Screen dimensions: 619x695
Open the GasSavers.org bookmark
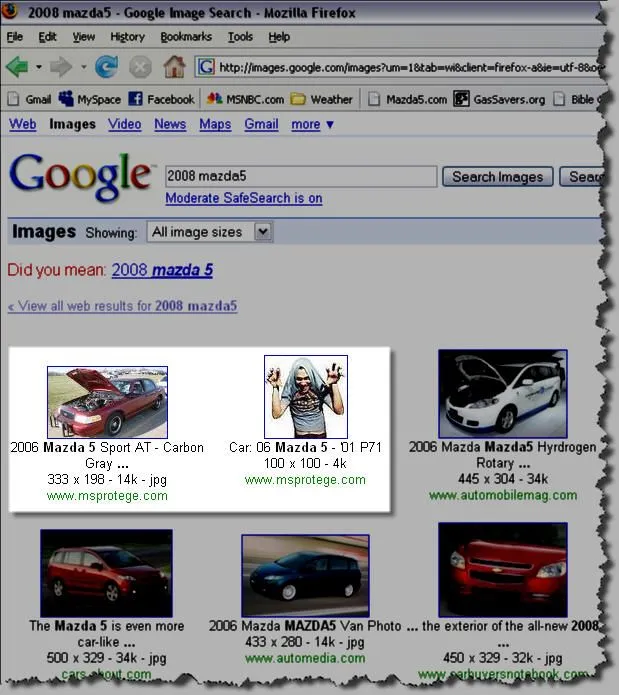click(499, 99)
